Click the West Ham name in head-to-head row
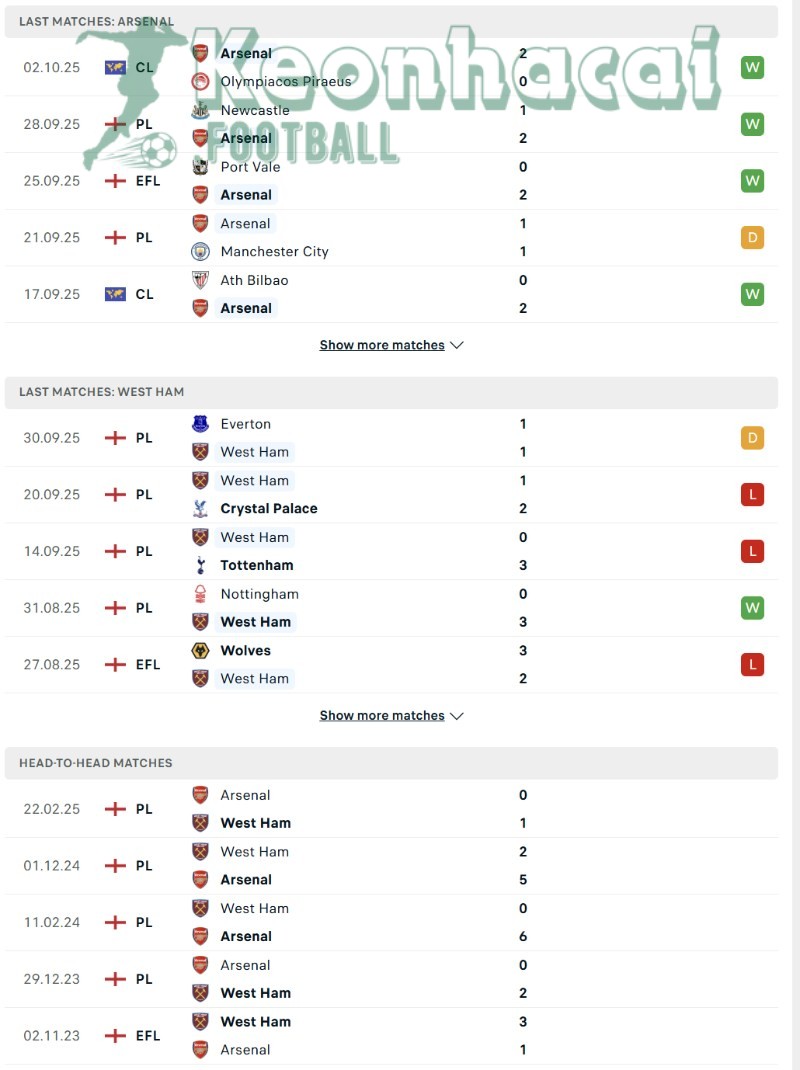This screenshot has height=1070, width=800. click(x=253, y=822)
